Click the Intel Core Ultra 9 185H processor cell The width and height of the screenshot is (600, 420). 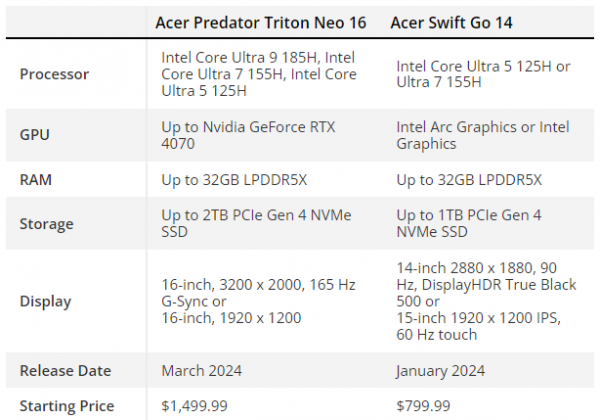258,74
